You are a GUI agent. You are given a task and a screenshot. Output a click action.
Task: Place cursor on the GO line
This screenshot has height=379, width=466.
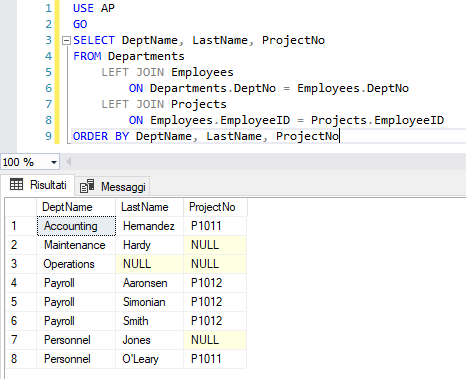(x=80, y=24)
